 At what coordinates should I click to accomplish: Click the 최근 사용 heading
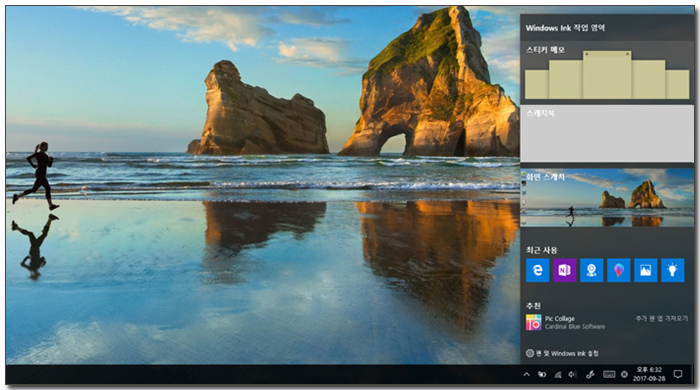click(542, 250)
